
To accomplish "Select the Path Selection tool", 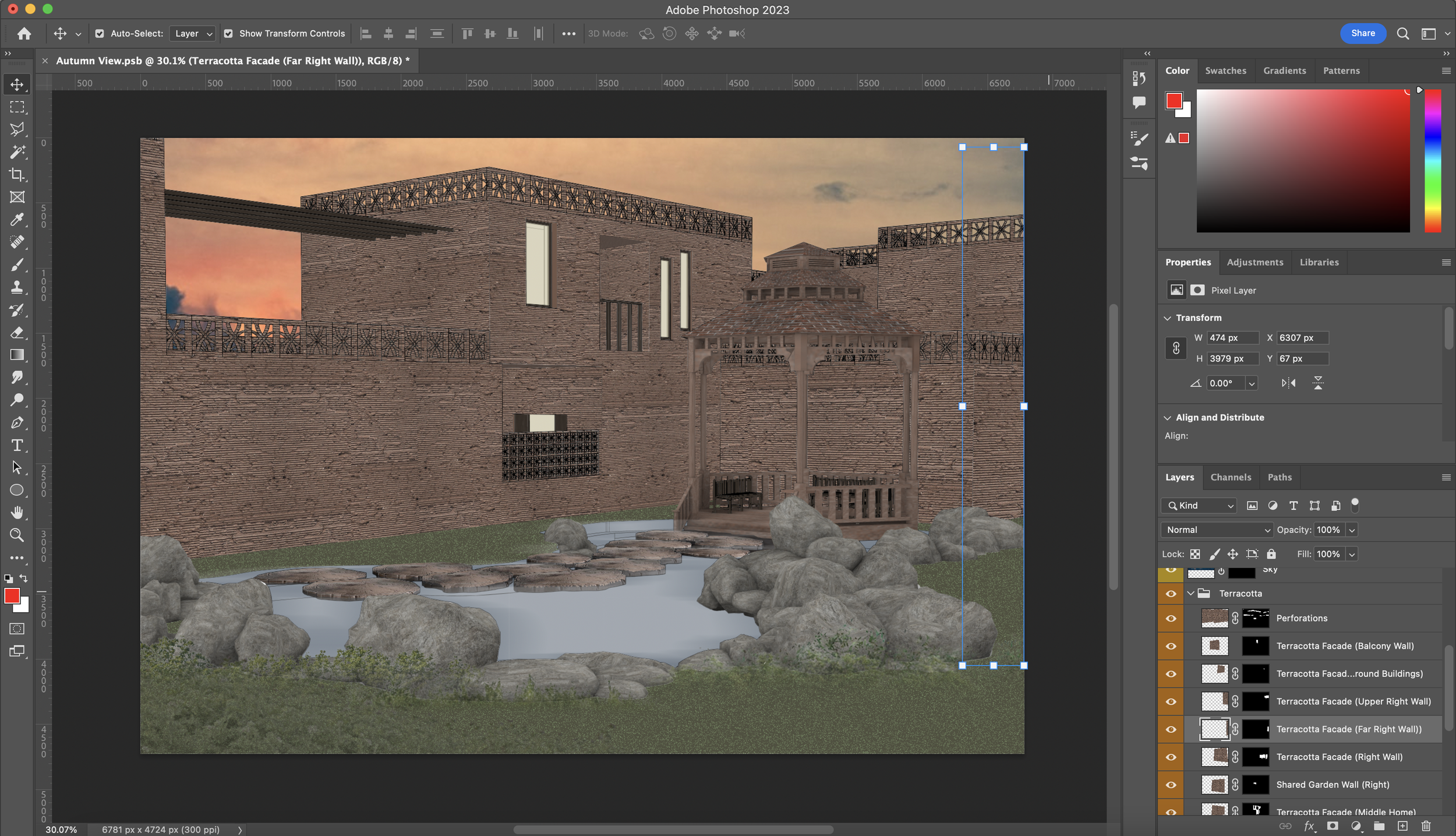I will point(17,467).
